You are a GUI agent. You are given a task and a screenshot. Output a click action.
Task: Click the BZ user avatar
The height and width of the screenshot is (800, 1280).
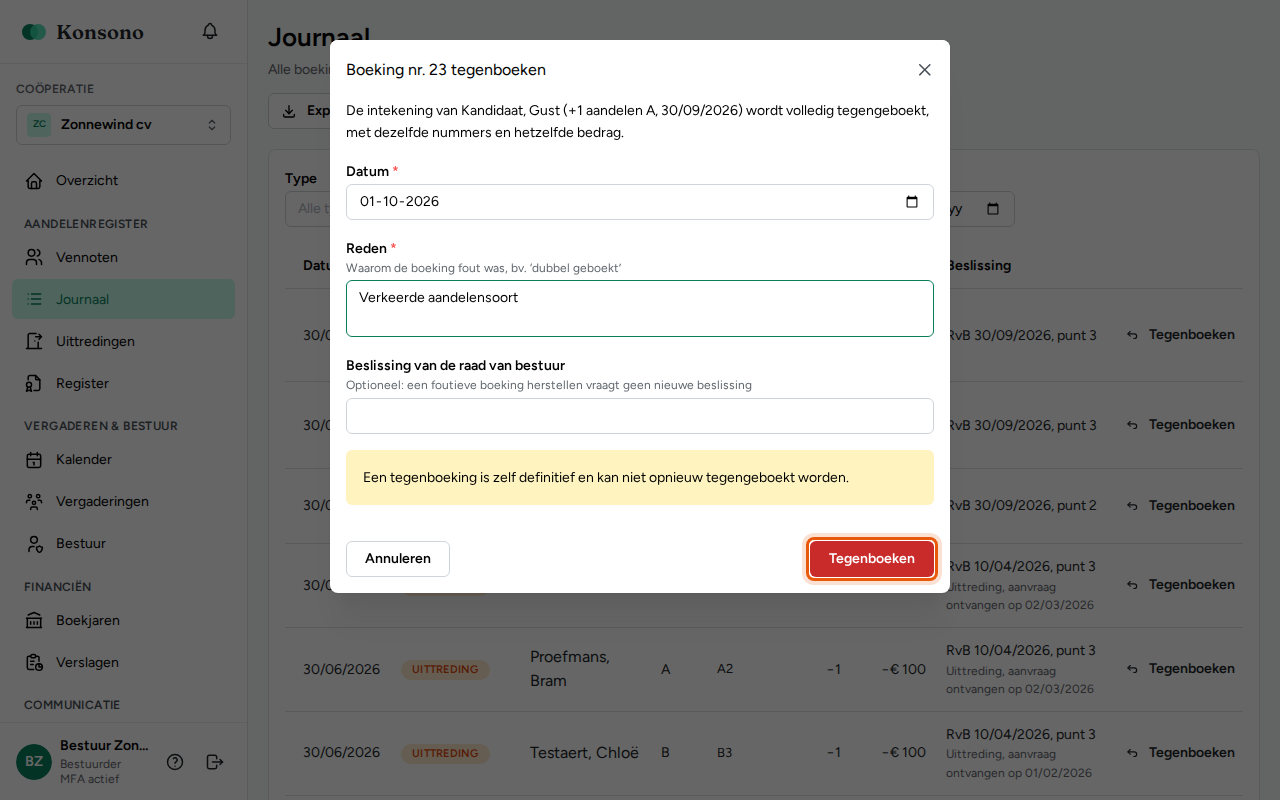coord(34,762)
